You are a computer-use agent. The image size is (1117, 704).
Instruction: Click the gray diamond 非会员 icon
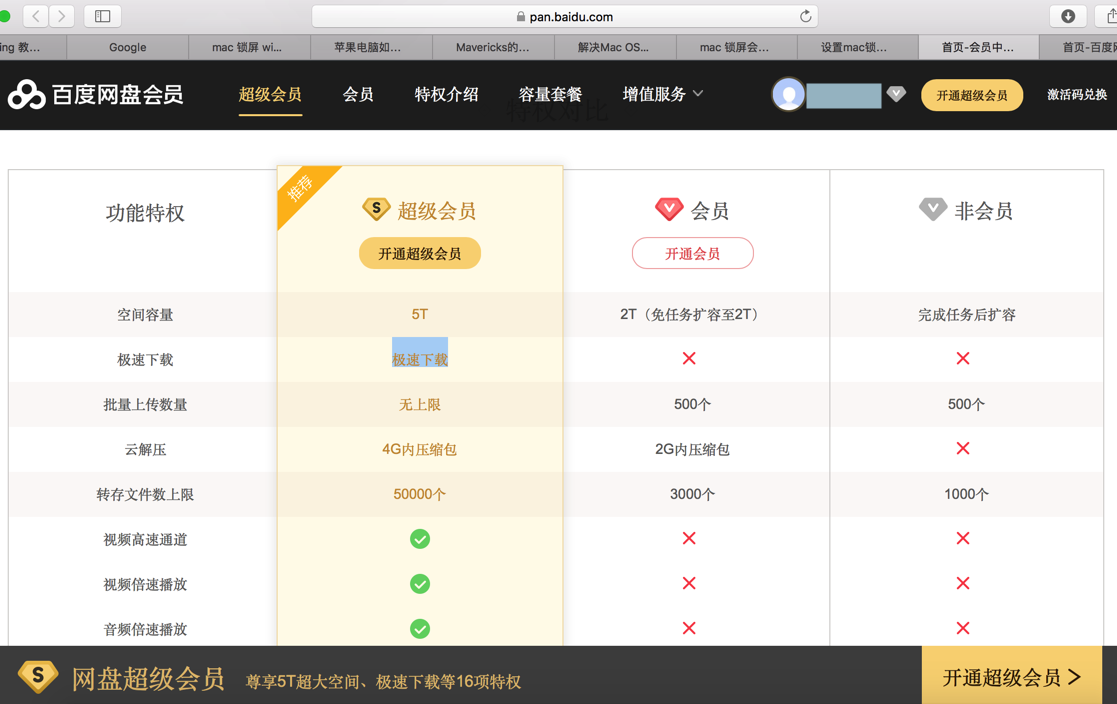(x=932, y=209)
